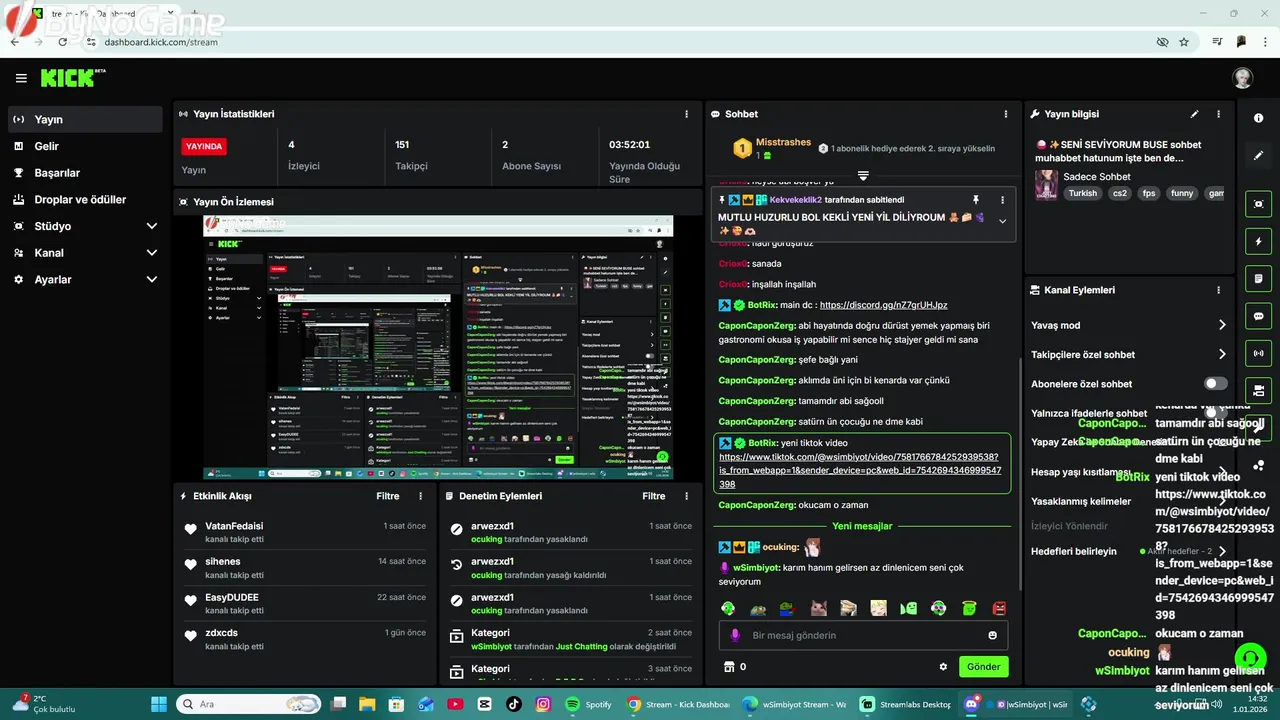This screenshot has width=1280, height=720.
Task: Open the tiktok video link in chat
Action: click(860, 470)
